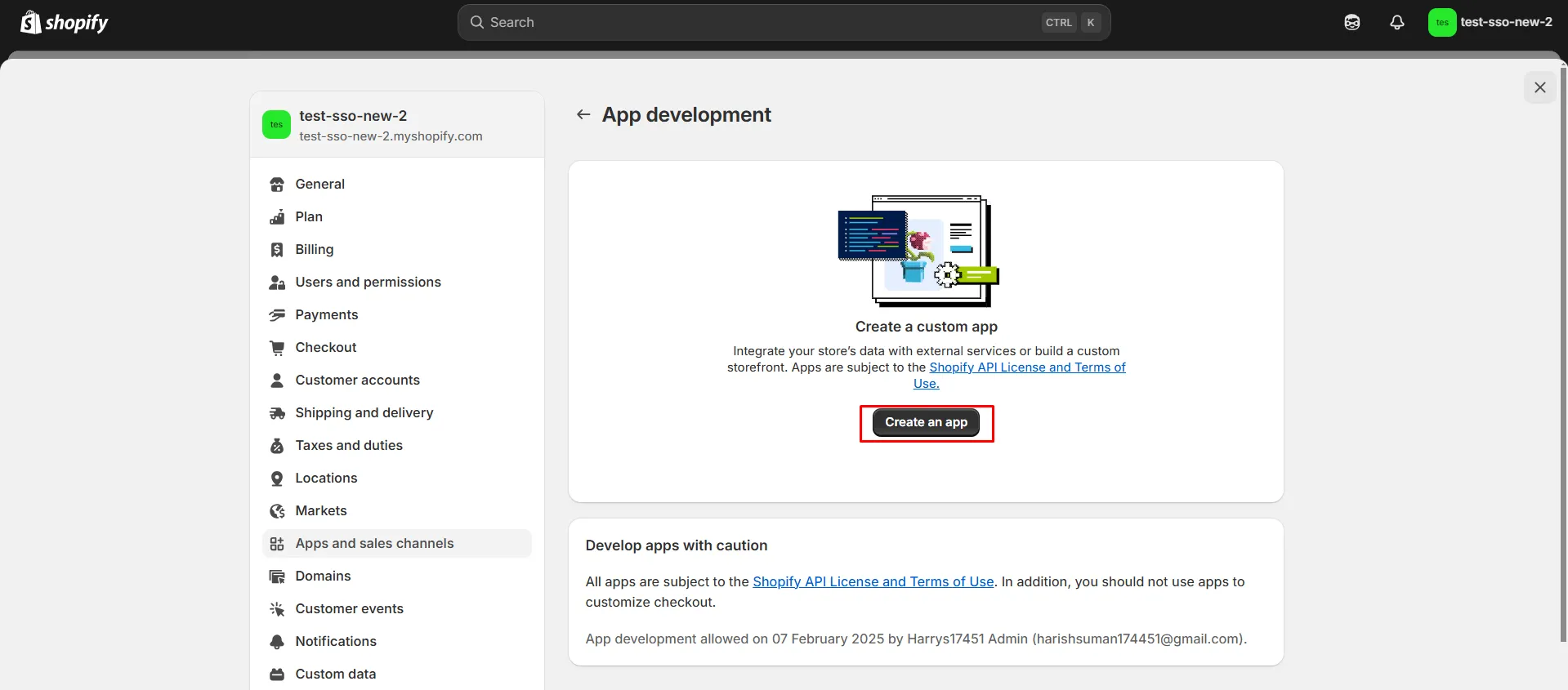The image size is (1568, 690).
Task: Select Customer accounts
Action: [396, 381]
